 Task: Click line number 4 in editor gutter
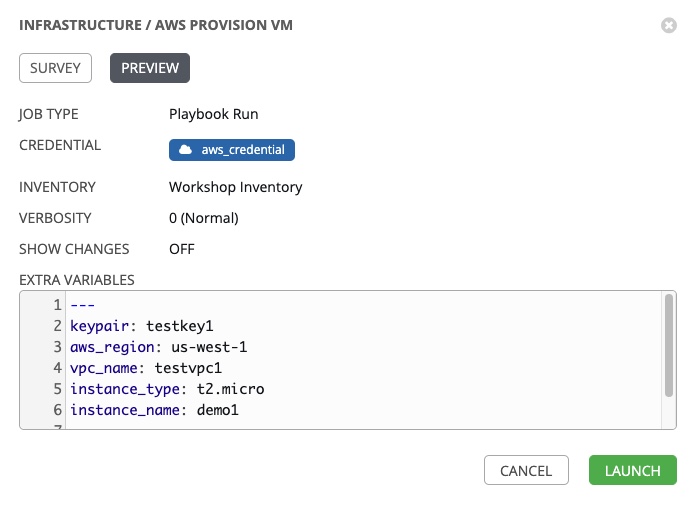58,368
